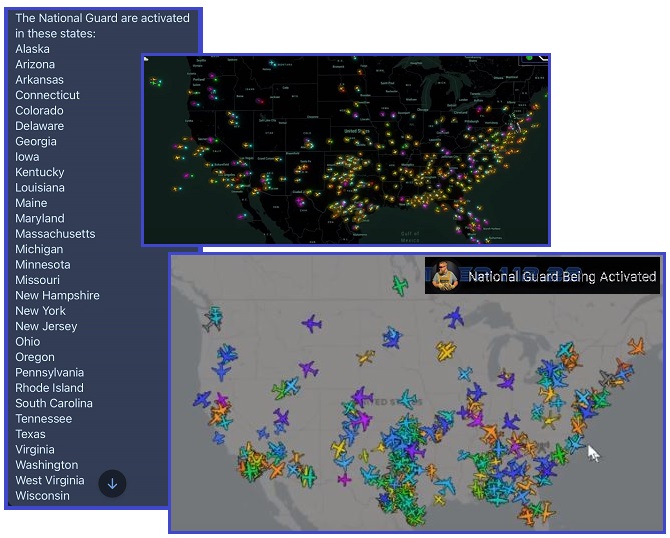Screen dimensions: 670x538
Task: Select West Virginia in the list
Action: [x=50, y=480]
